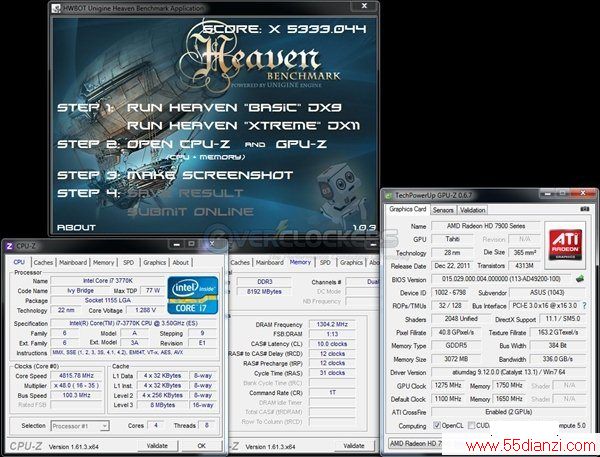The height and width of the screenshot is (457, 600).
Task: Click the ATI Radeon logo in GPU-Z
Action: coord(565,245)
